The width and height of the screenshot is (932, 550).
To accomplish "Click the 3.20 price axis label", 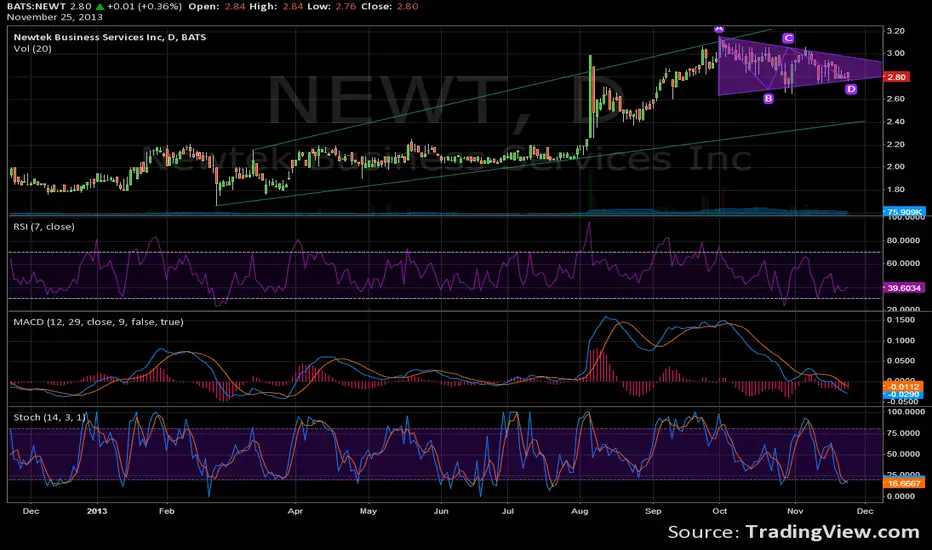I will [896, 31].
